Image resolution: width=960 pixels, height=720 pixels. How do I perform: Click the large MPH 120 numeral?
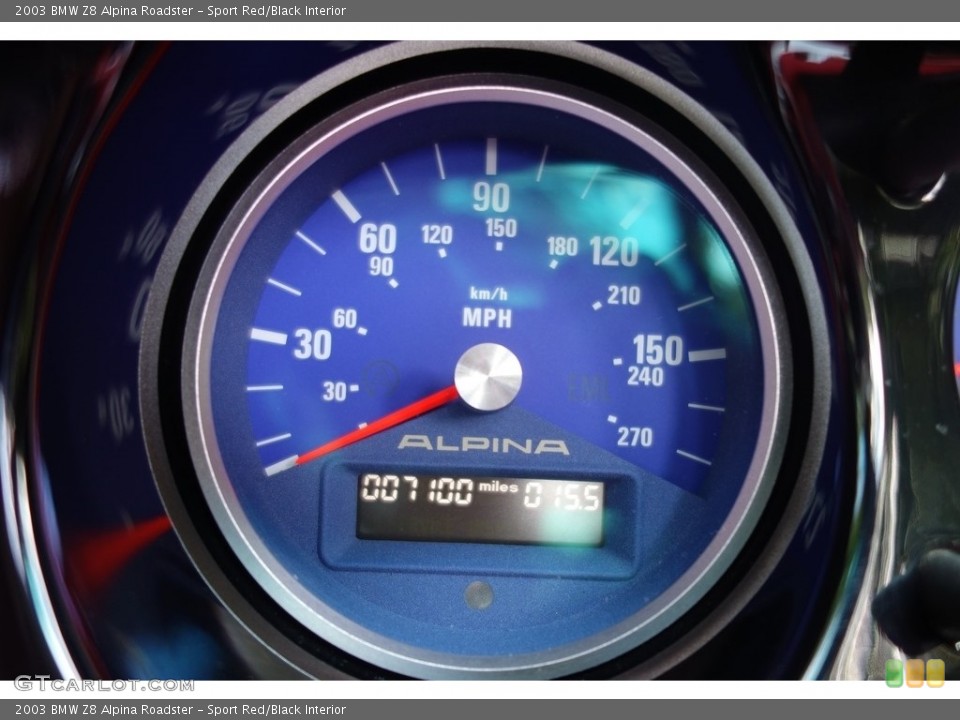[x=613, y=252]
